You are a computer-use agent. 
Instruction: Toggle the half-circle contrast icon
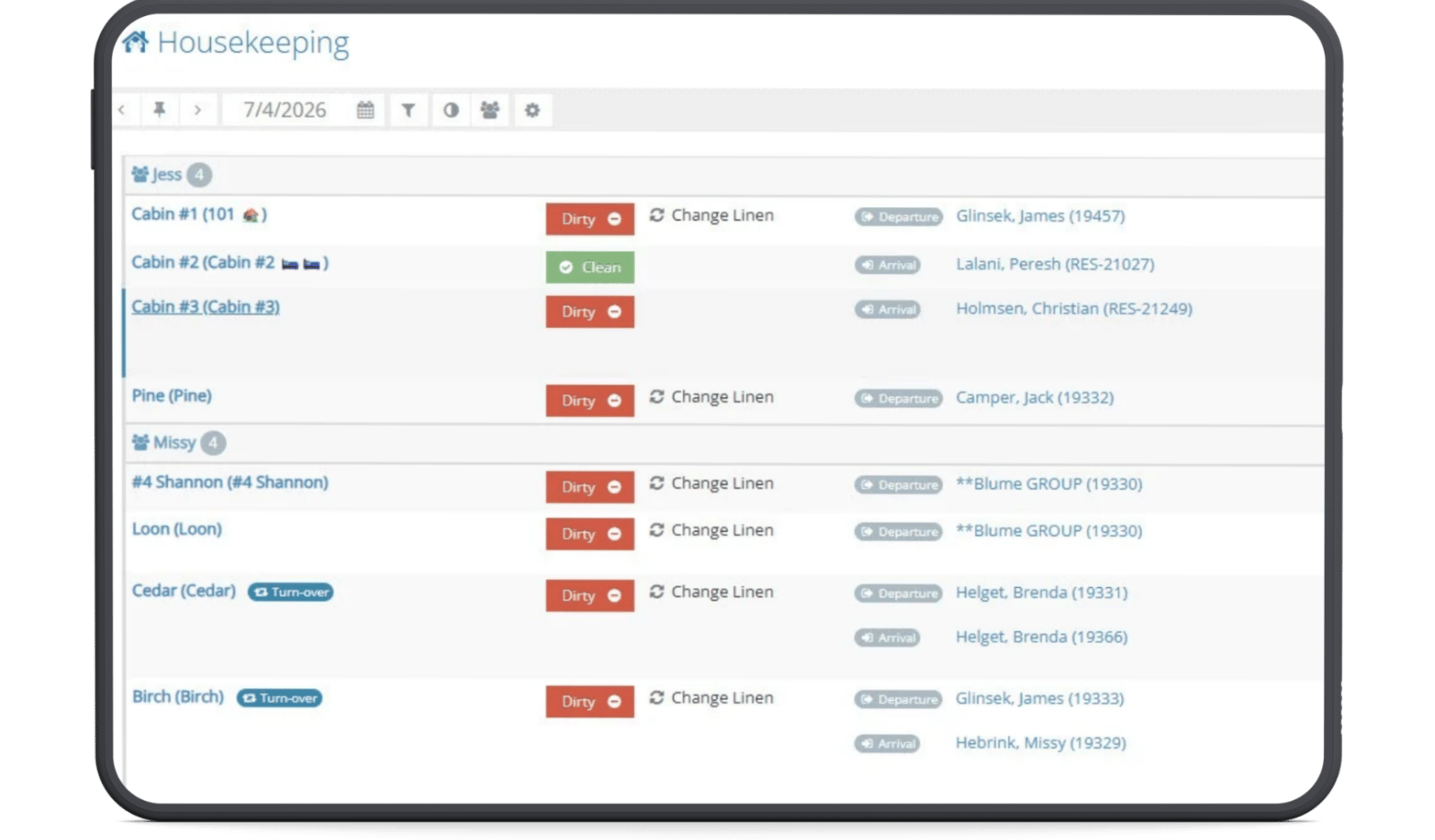coord(451,110)
